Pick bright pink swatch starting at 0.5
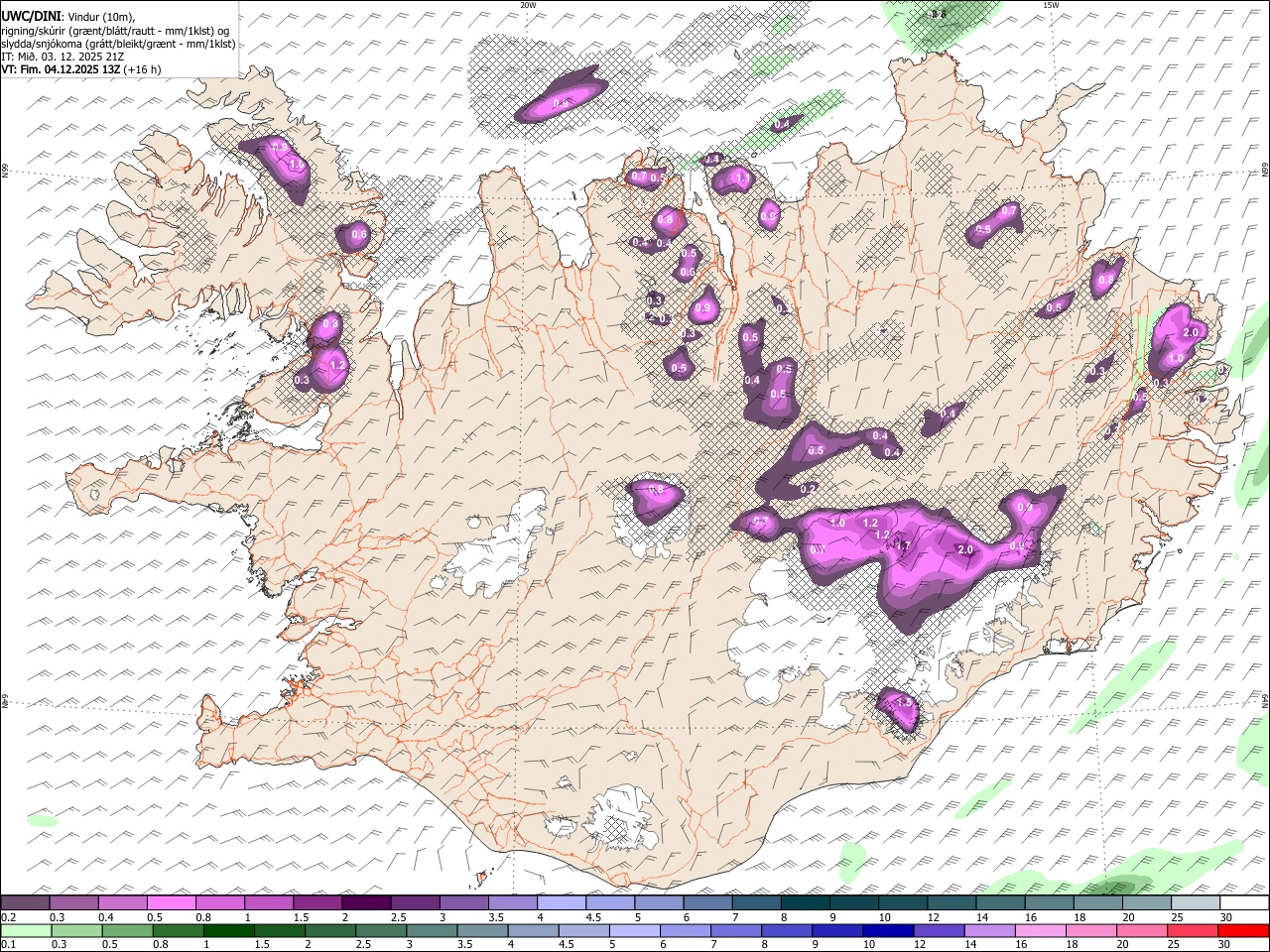The height and width of the screenshot is (952, 1270). [171, 903]
